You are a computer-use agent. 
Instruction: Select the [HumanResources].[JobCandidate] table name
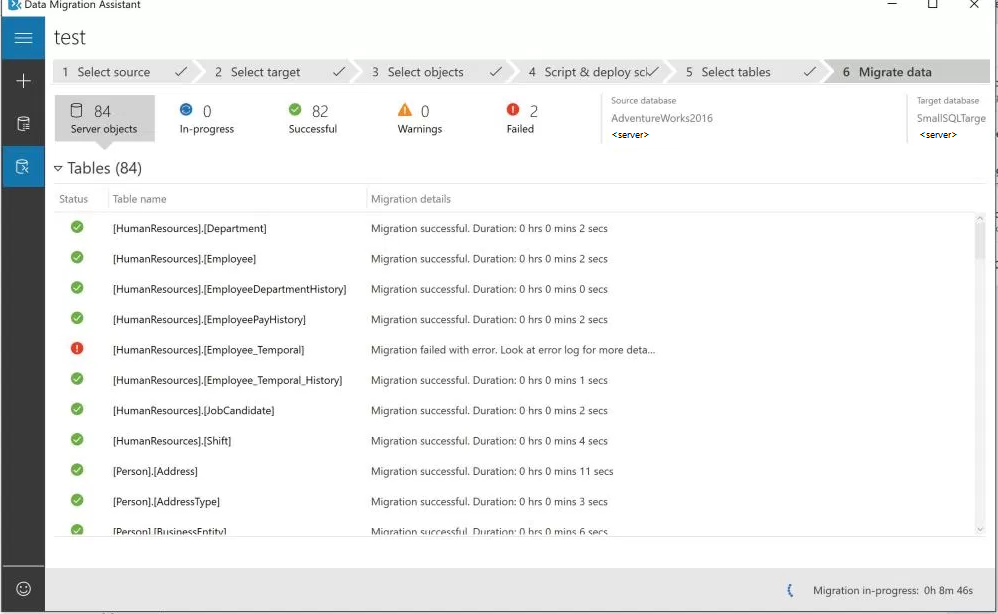(x=193, y=411)
